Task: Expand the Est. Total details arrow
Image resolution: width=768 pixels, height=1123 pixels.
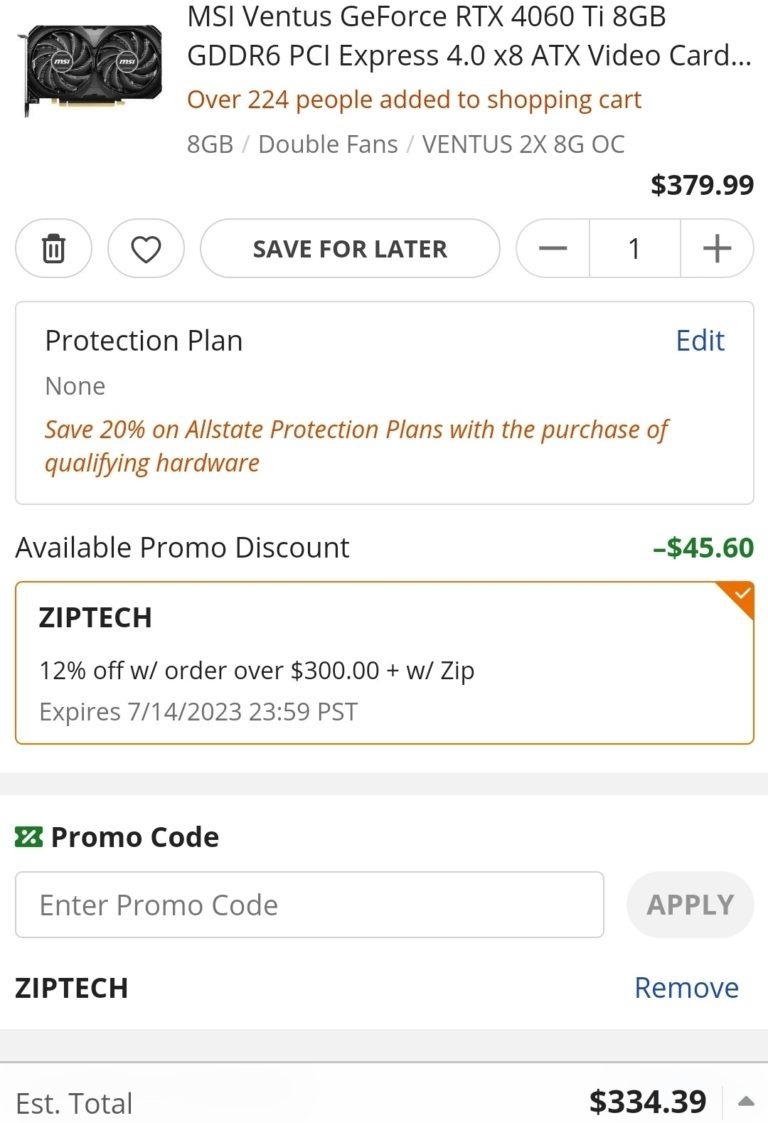Action: click(x=745, y=1102)
